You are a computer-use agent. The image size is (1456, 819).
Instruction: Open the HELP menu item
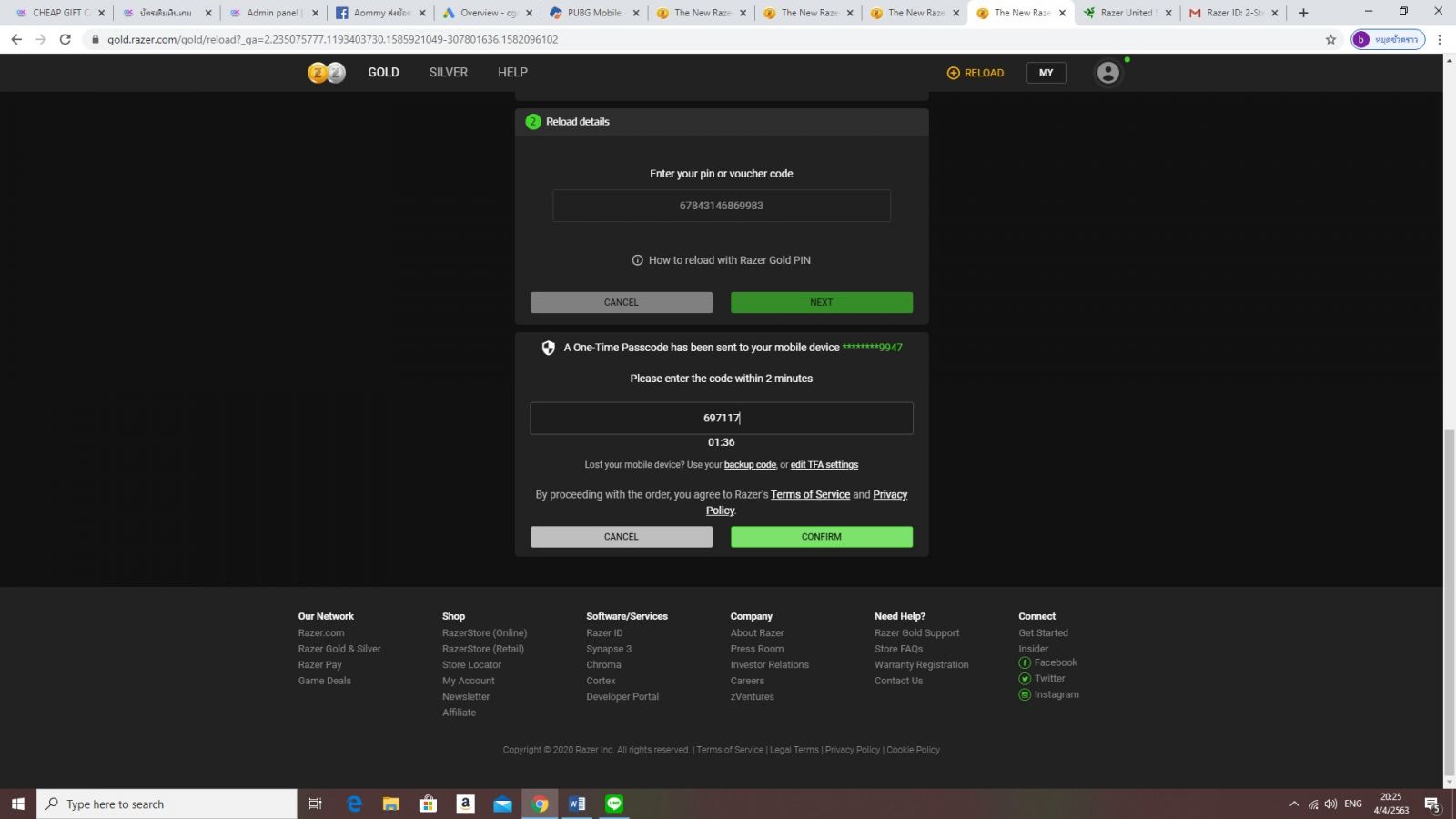[x=512, y=72]
